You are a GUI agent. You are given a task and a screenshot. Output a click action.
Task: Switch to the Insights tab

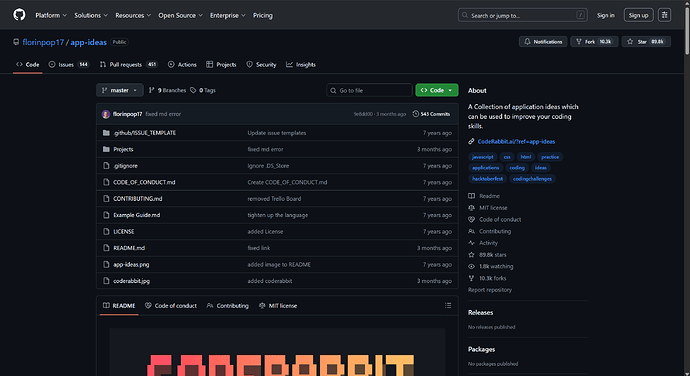[301, 65]
